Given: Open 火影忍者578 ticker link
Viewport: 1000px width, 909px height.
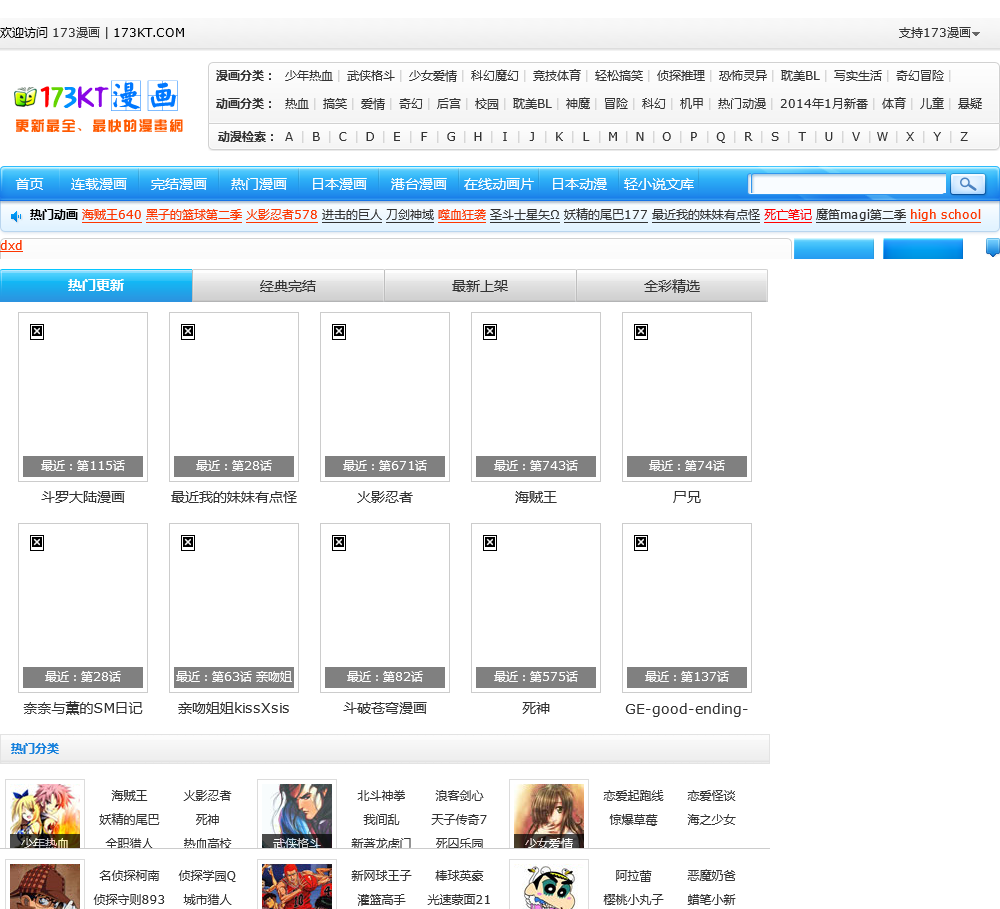Looking at the screenshot, I should tap(282, 215).
